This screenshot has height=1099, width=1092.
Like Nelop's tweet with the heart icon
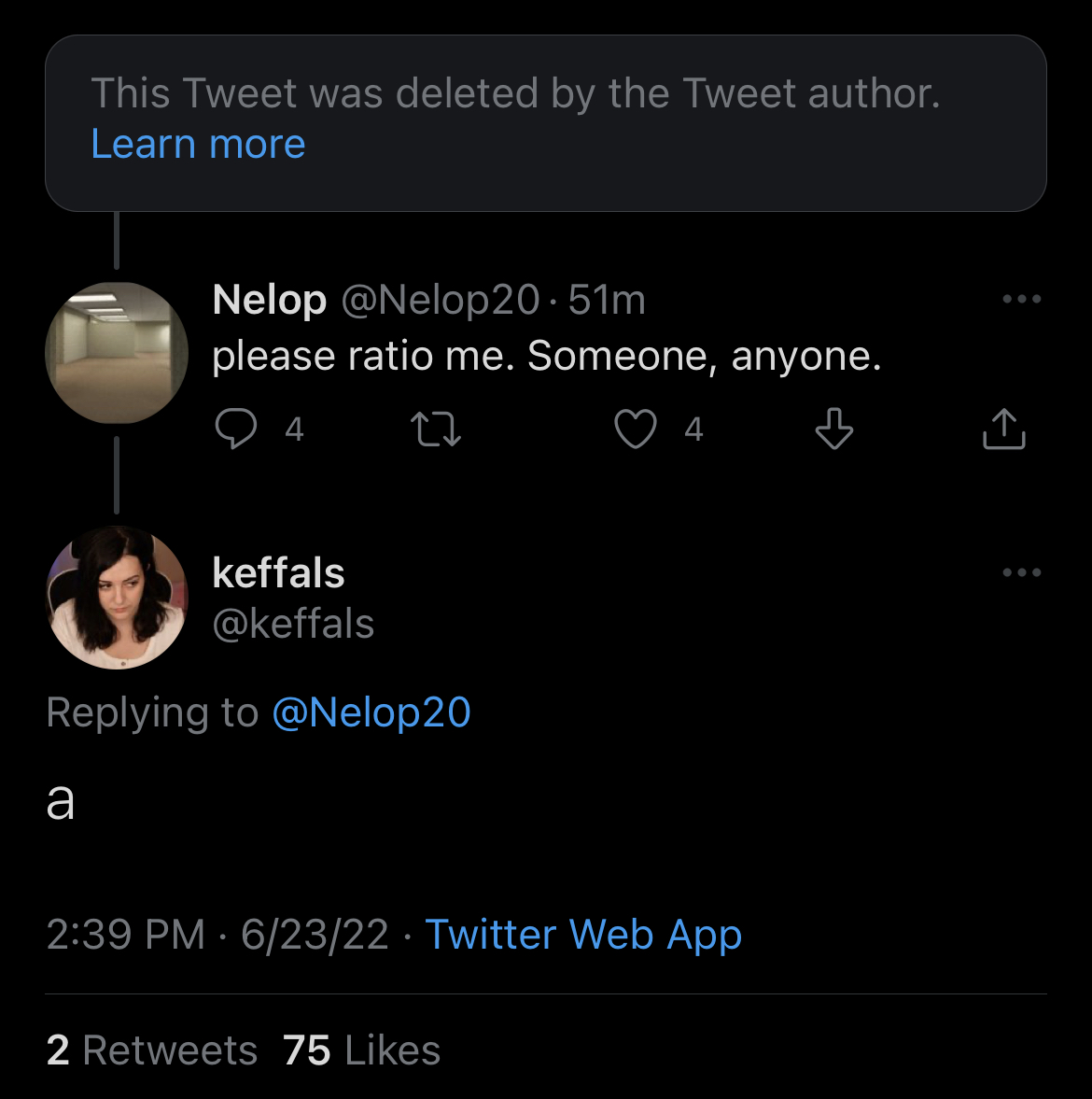tap(636, 429)
